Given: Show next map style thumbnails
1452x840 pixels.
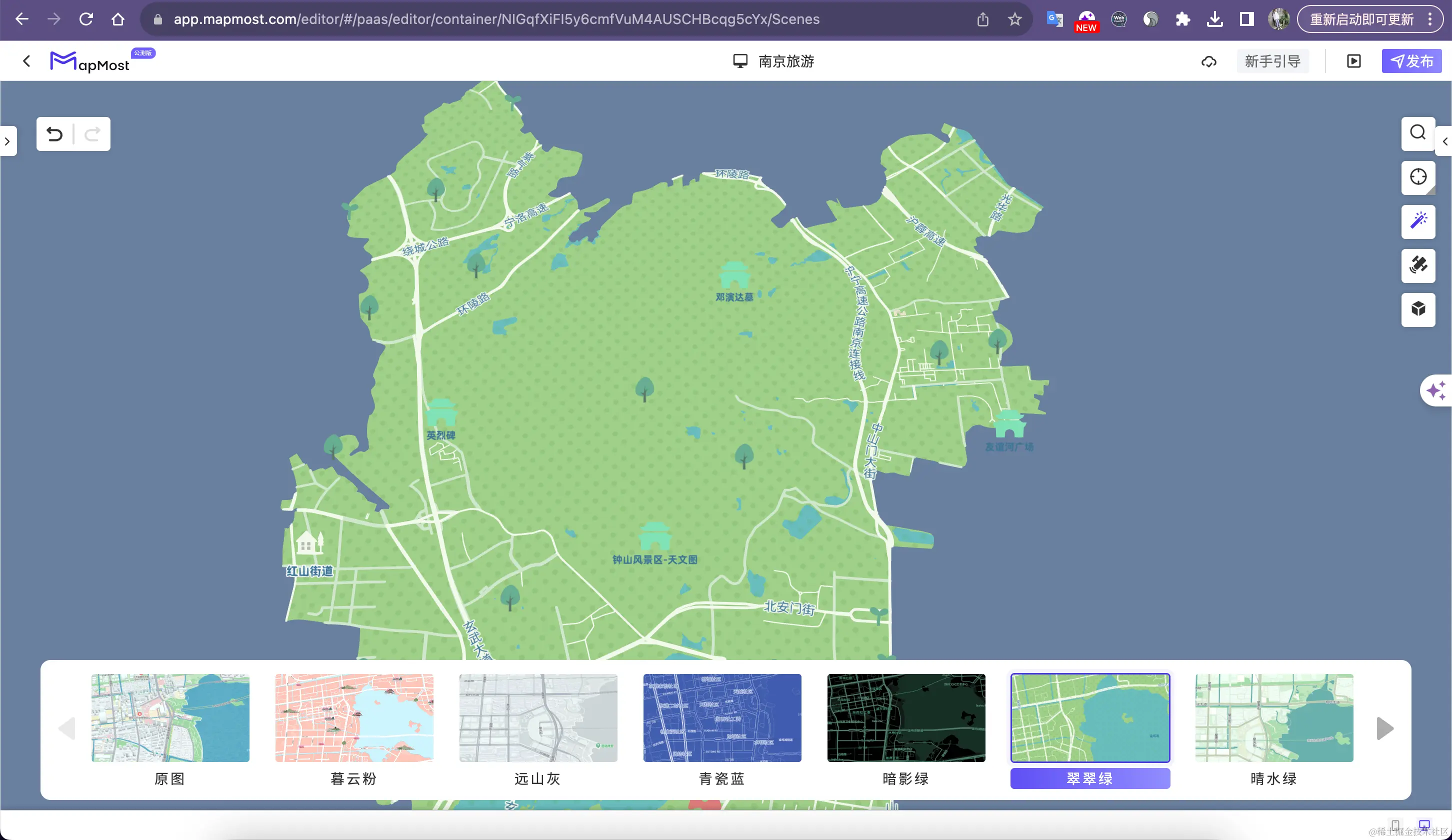Looking at the screenshot, I should (x=1384, y=728).
